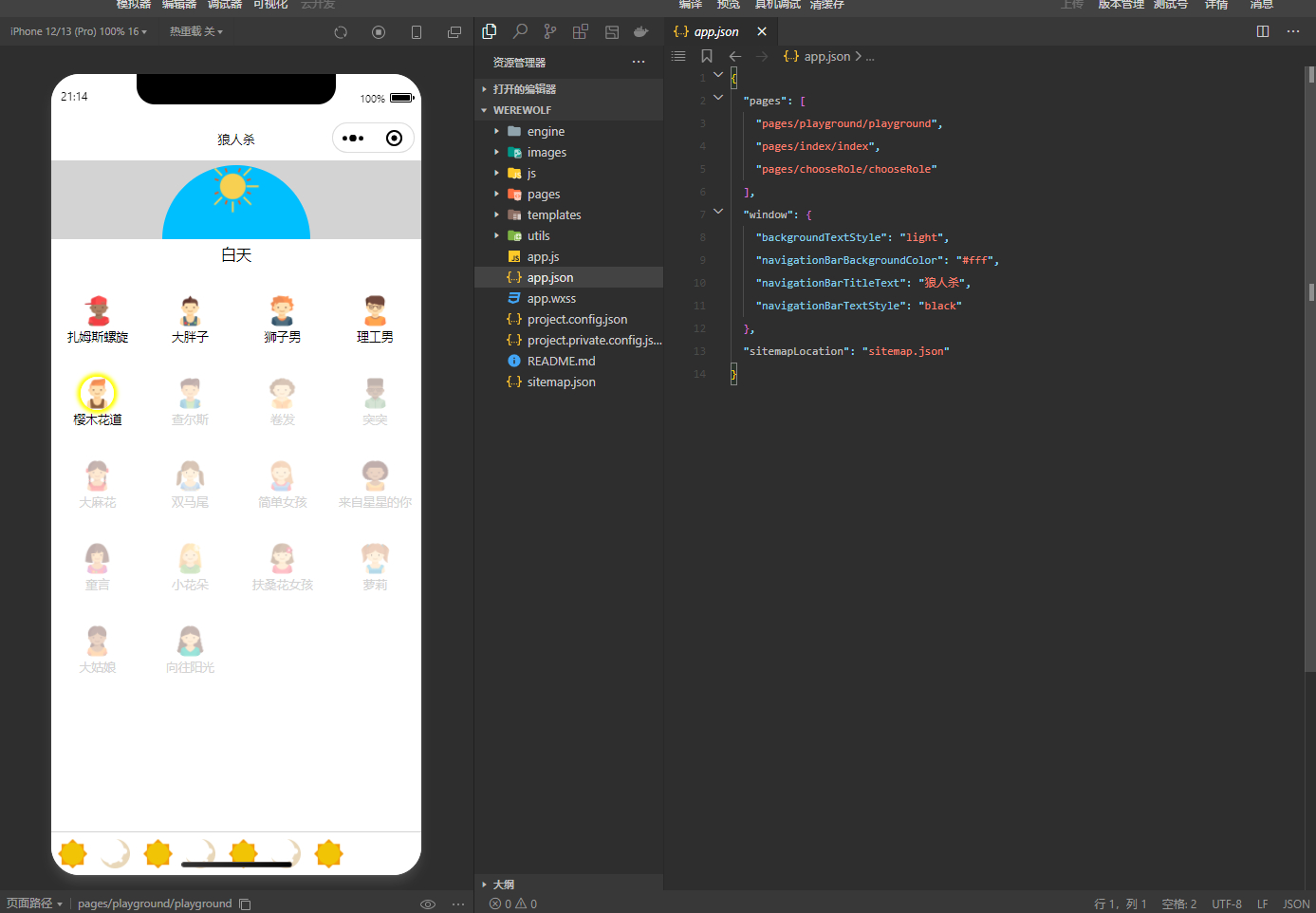This screenshot has height=913, width=1316.
Task: Click the 空格: 2 indentation setting
Action: [1179, 904]
